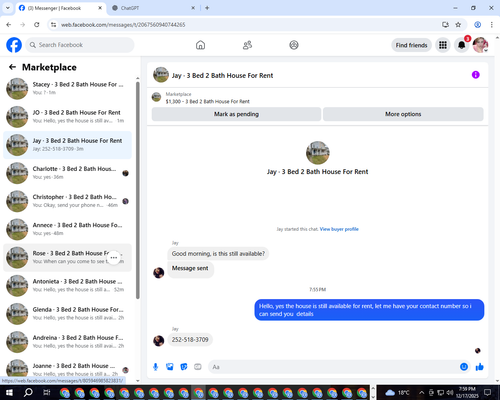Open the notifications bell
The width and height of the screenshot is (500, 400).
(x=461, y=45)
